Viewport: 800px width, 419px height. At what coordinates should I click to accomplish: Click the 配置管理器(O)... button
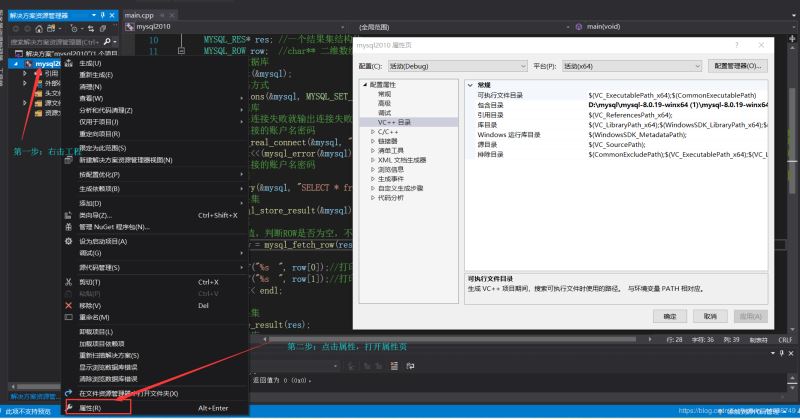[x=738, y=66]
